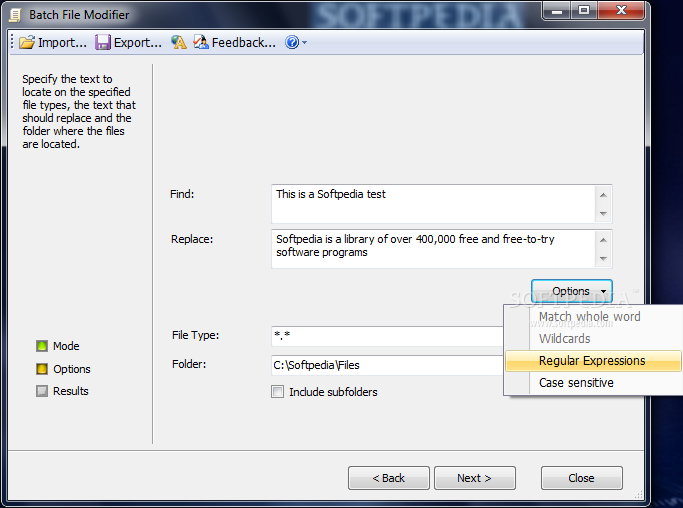Click Find box scroll up arrow
The height and width of the screenshot is (508, 683).
603,195
